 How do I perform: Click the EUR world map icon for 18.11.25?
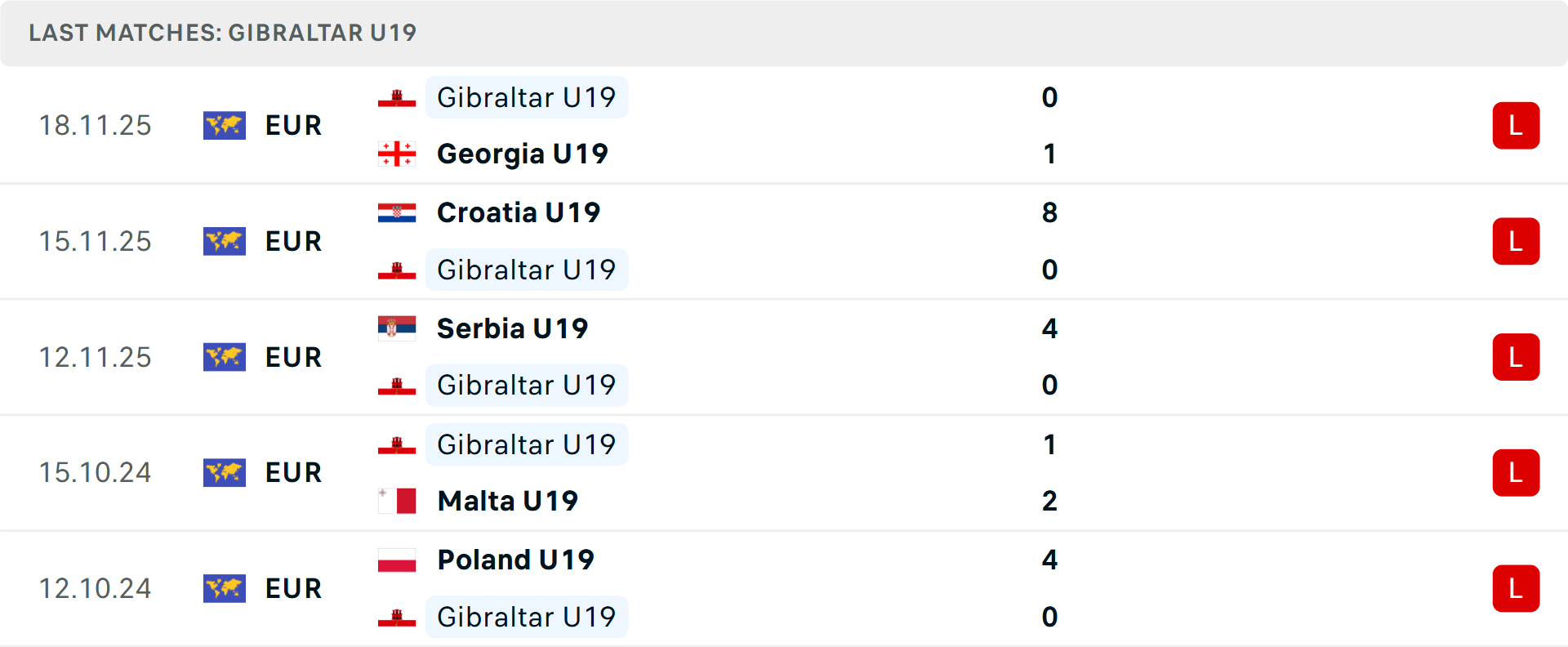tap(225, 125)
